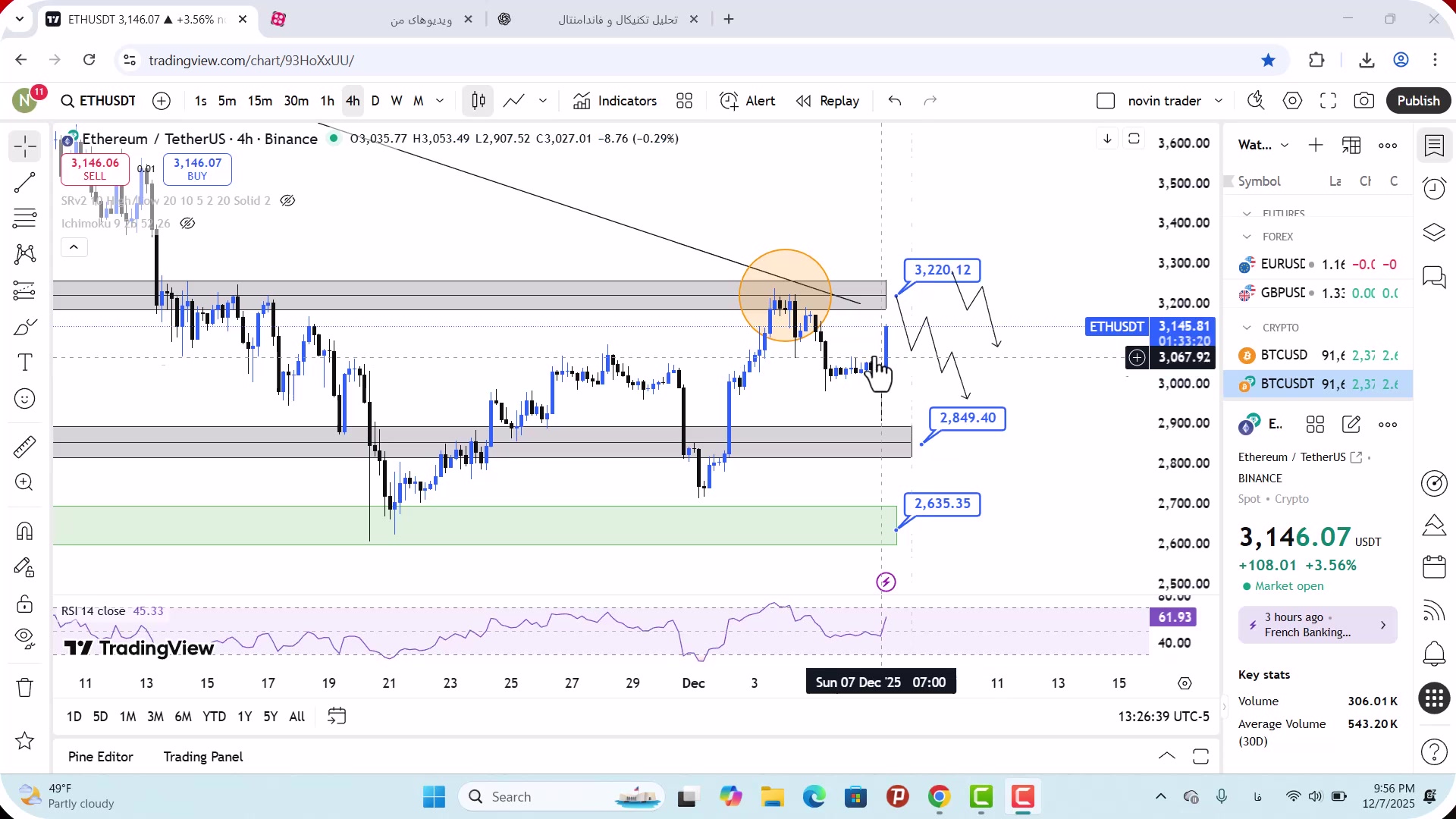The width and height of the screenshot is (1456, 819).
Task: Collapse the FUTURES watchlist section
Action: (1247, 214)
